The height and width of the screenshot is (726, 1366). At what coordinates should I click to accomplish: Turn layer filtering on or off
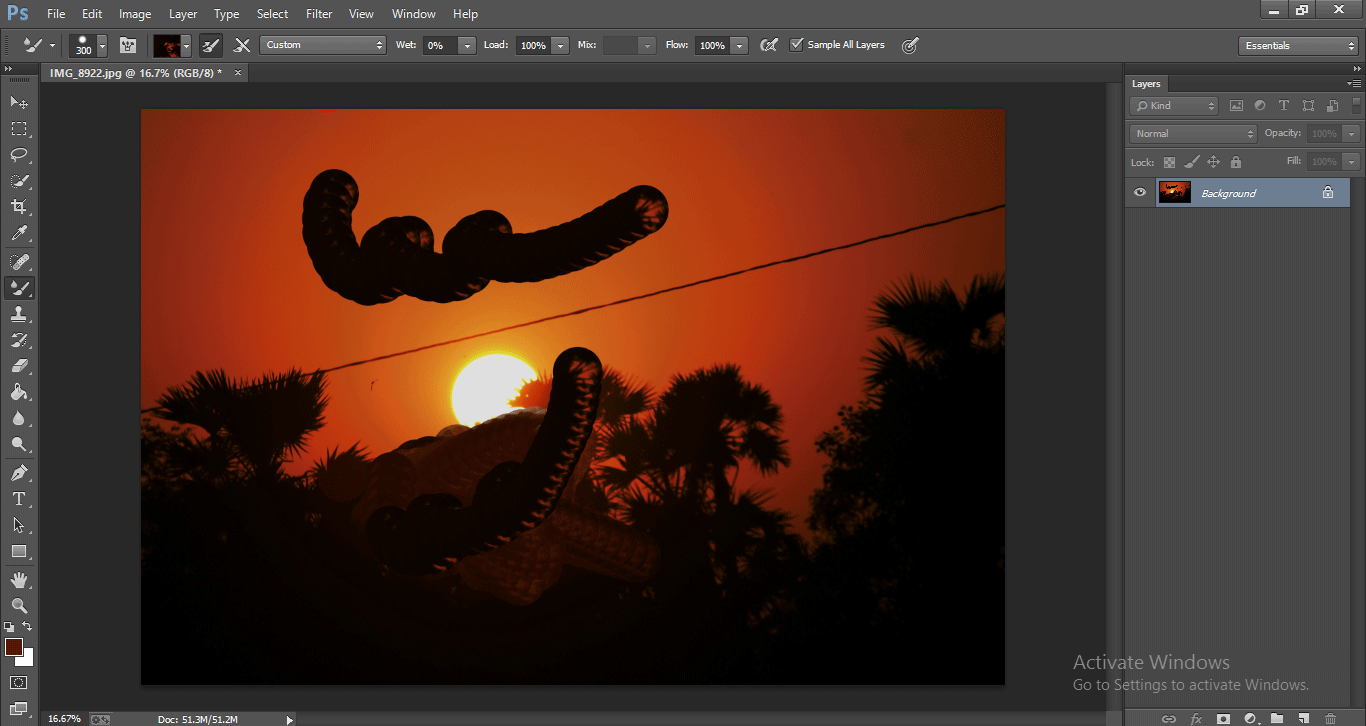(1357, 105)
